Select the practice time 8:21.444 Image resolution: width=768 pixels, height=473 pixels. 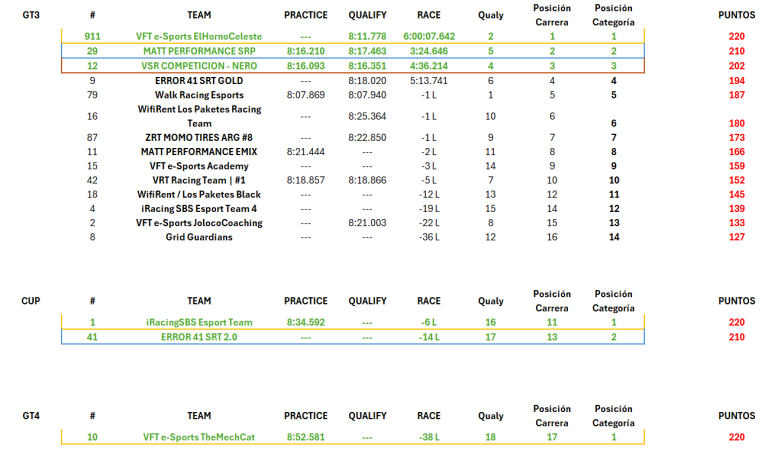306,151
